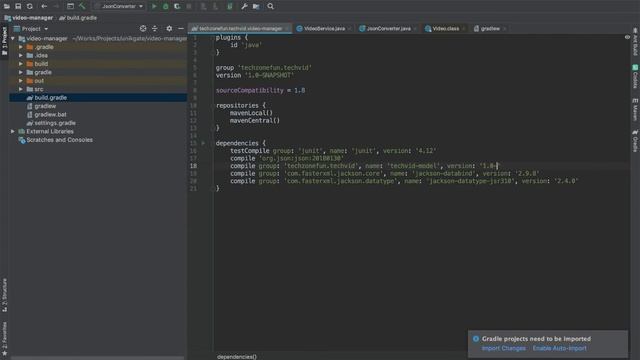This screenshot has width=640, height=360.
Task: Click the Debug bug icon
Action: click(x=165, y=6)
